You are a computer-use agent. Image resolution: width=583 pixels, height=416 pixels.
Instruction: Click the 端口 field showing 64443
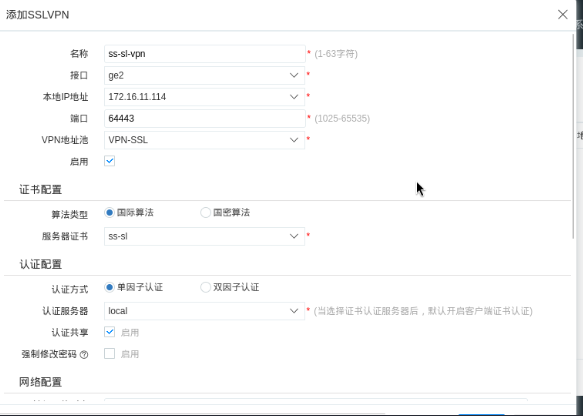point(204,119)
